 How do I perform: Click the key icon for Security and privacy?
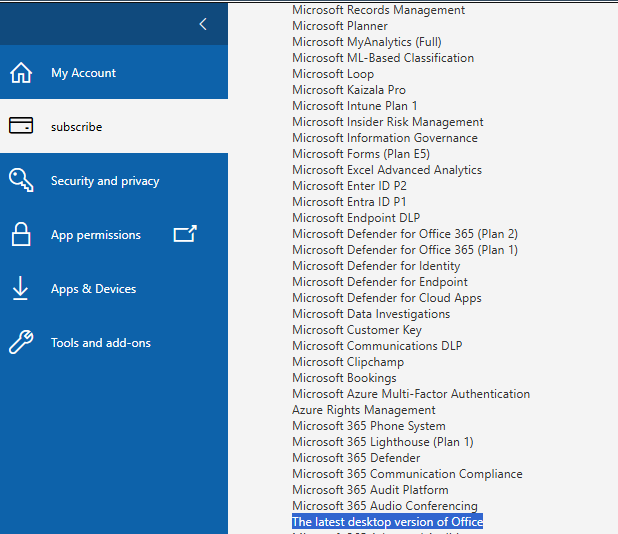pos(21,180)
